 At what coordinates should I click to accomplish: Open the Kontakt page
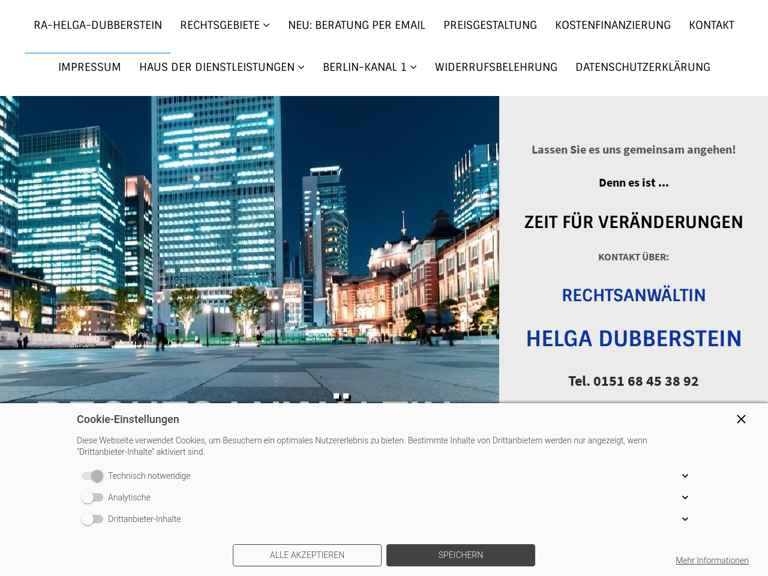711,25
